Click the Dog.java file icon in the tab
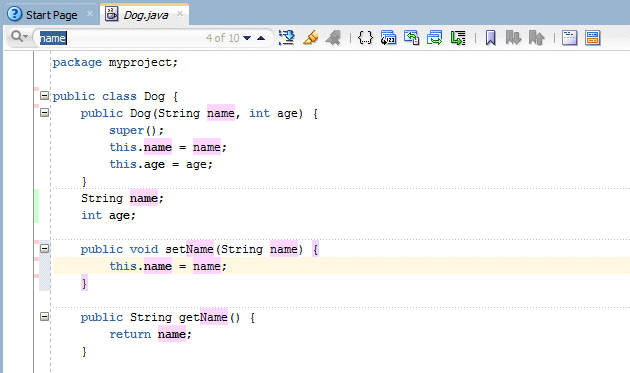This screenshot has height=373, width=630. 112,14
